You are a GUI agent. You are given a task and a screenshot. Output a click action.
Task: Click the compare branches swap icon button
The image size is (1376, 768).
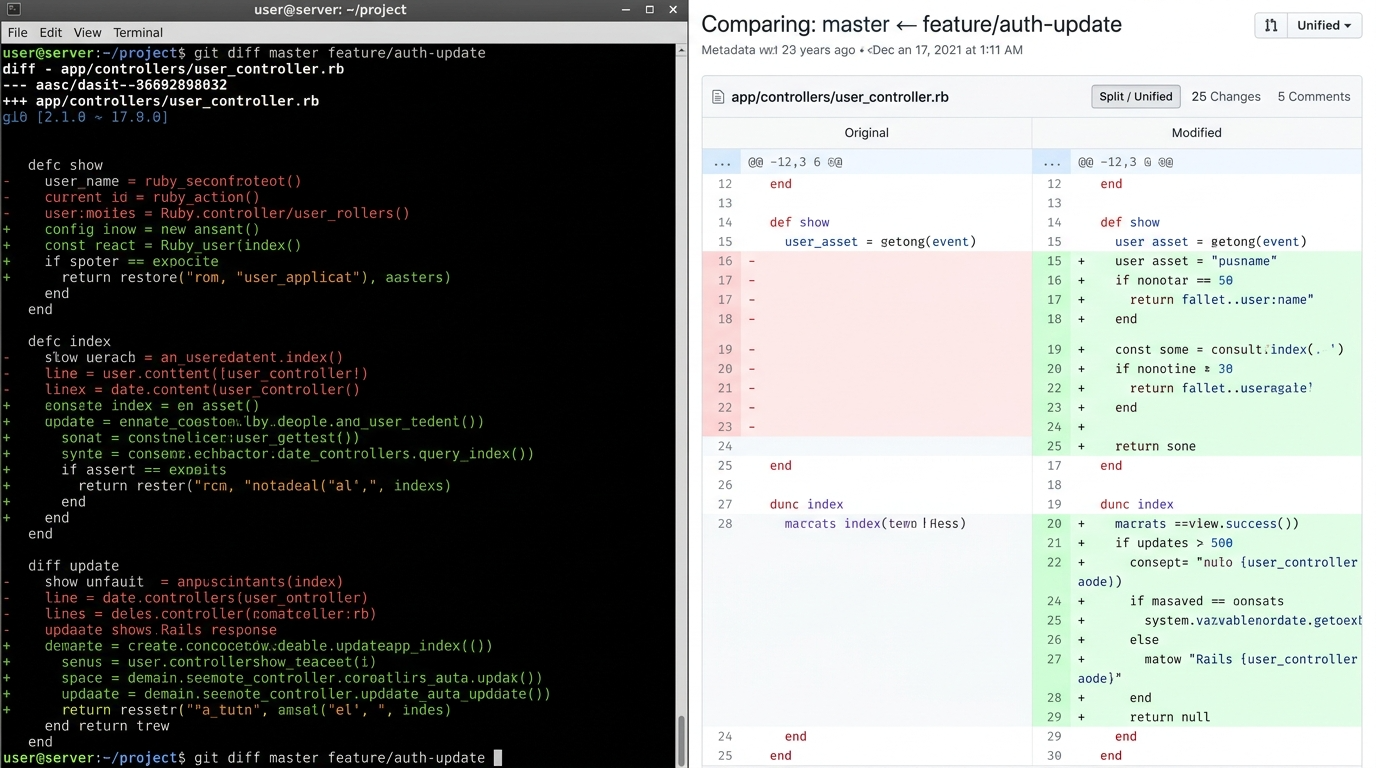[x=1271, y=25]
